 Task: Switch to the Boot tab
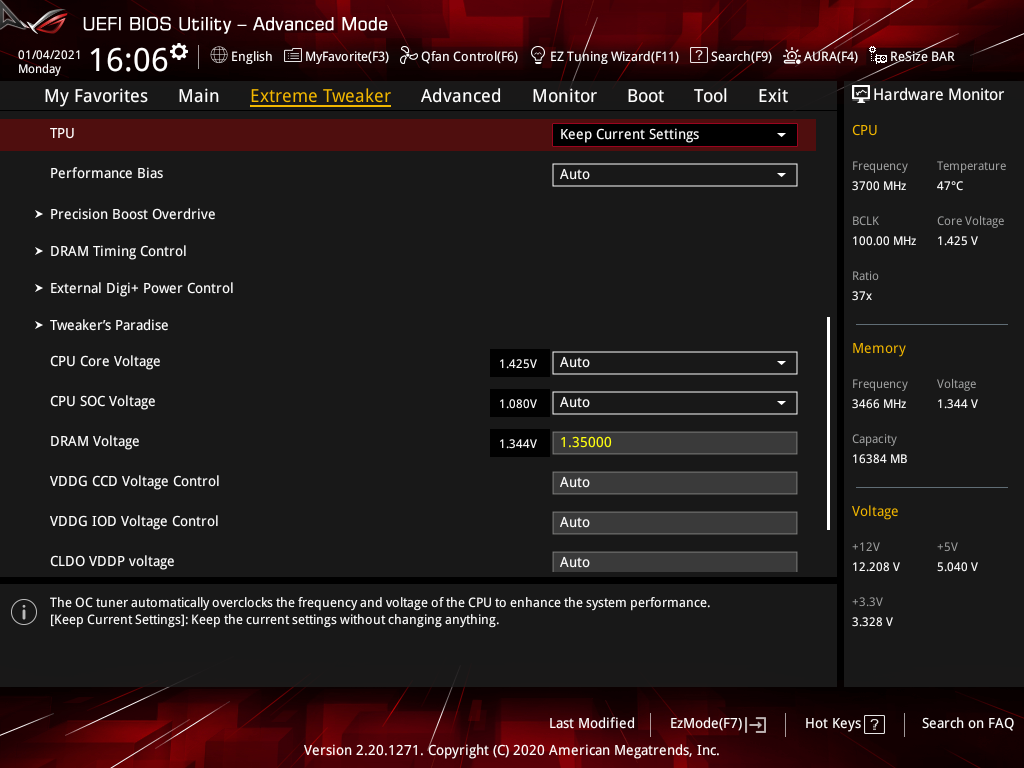pyautogui.click(x=645, y=96)
